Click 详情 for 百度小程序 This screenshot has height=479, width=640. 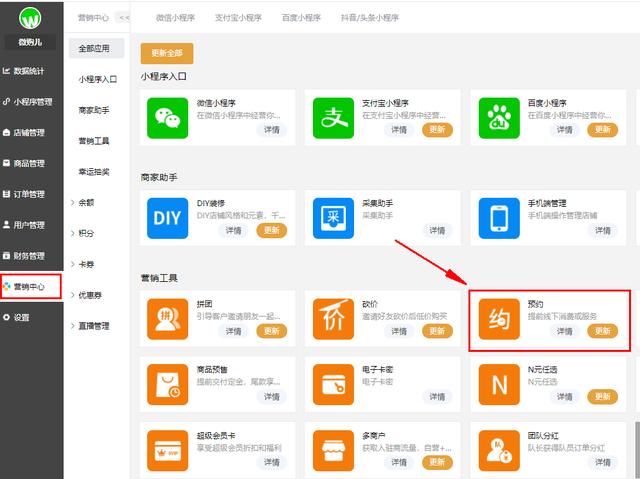coord(564,130)
